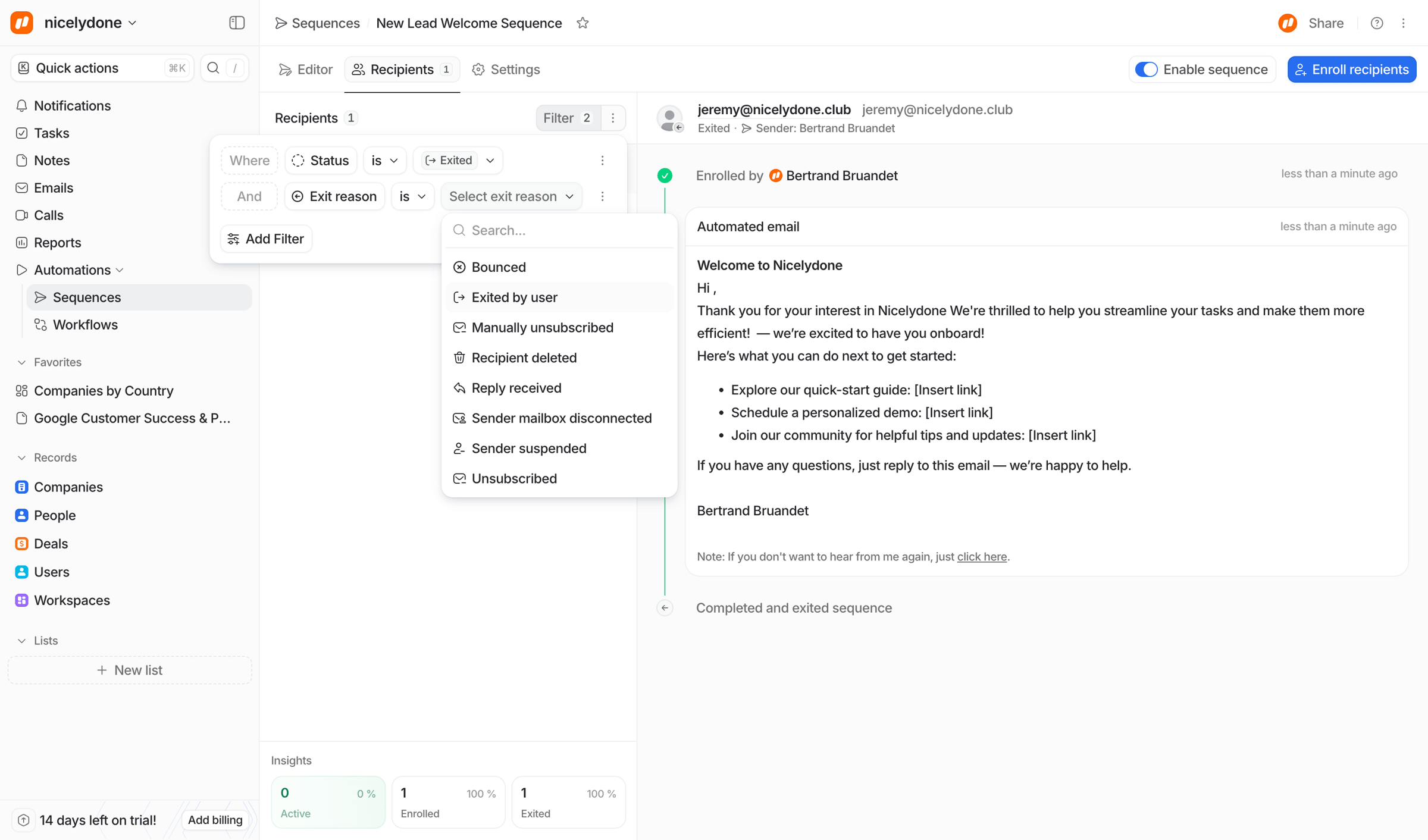1428x840 pixels.
Task: Open Workflows under Automations
Action: (85, 324)
